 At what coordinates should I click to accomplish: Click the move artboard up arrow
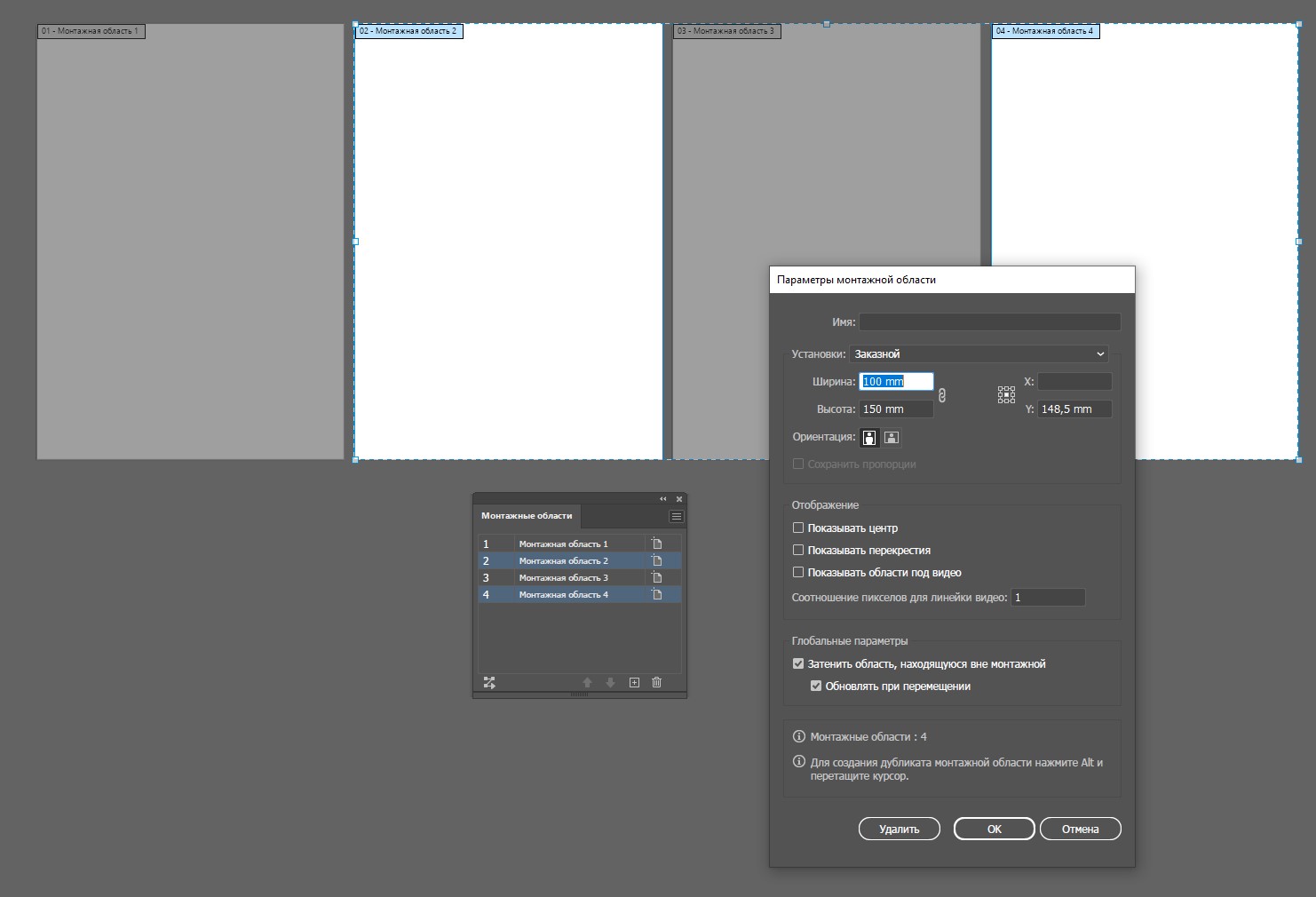click(587, 682)
